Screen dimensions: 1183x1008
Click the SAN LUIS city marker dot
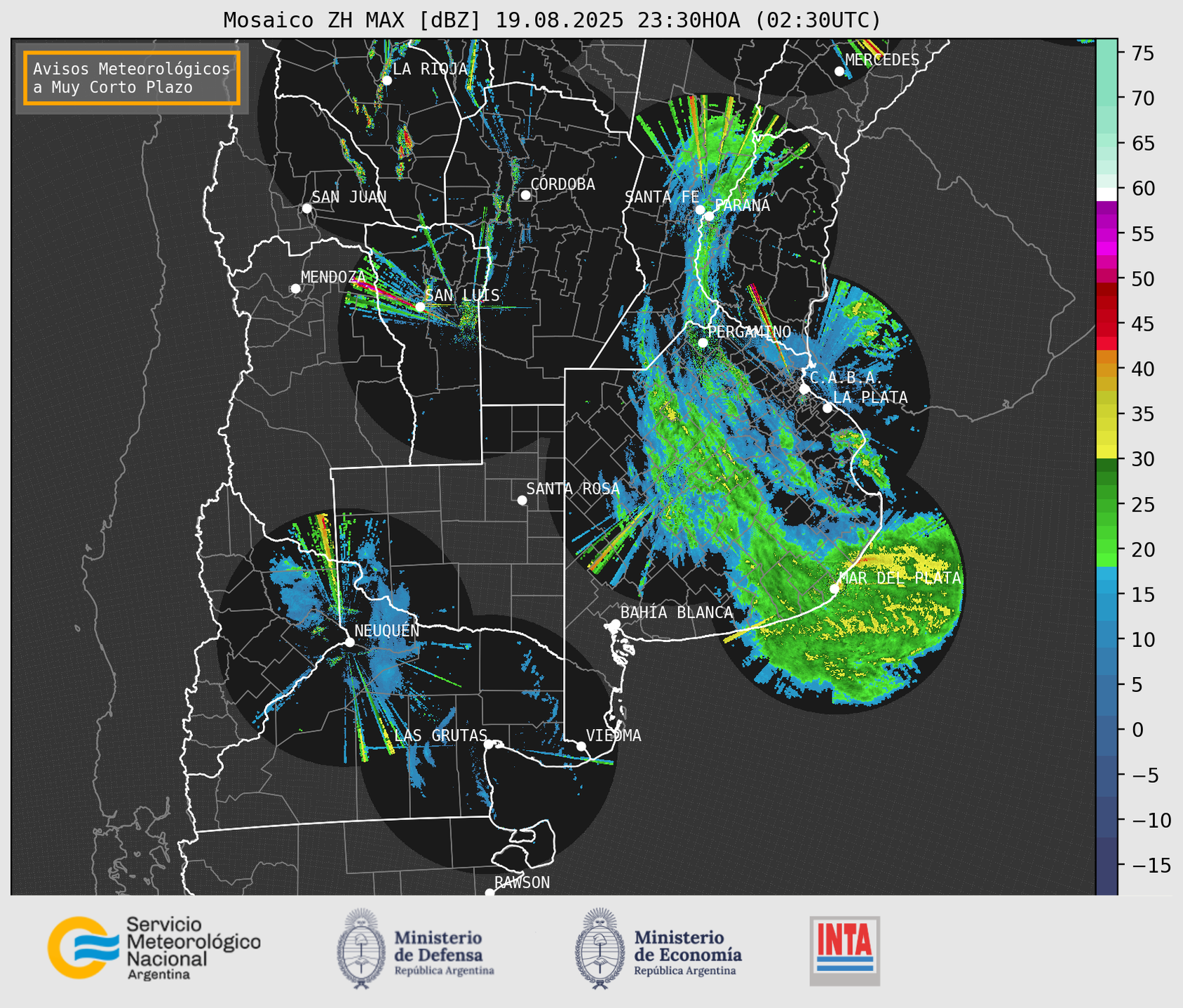(420, 306)
